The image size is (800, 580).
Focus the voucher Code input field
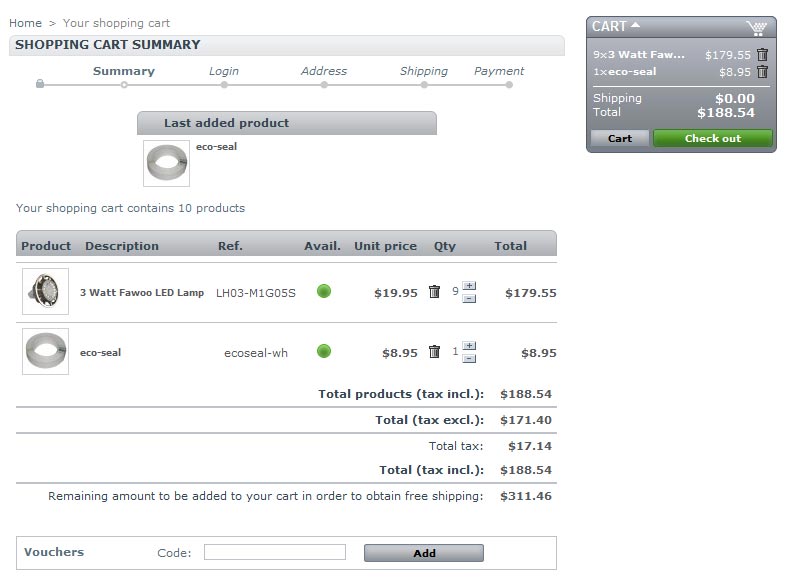(x=275, y=552)
